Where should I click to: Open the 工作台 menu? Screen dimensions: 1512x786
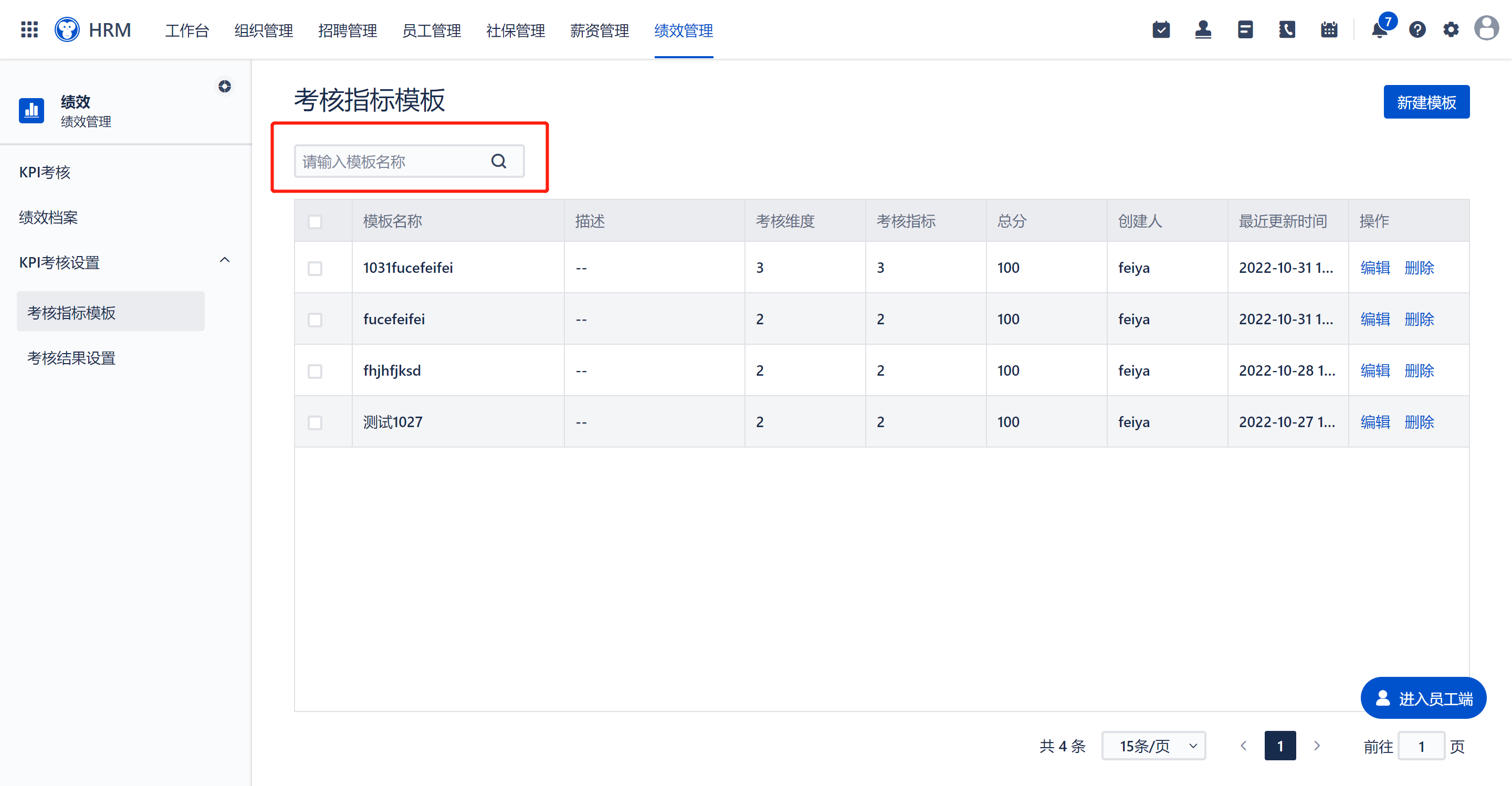(x=187, y=30)
